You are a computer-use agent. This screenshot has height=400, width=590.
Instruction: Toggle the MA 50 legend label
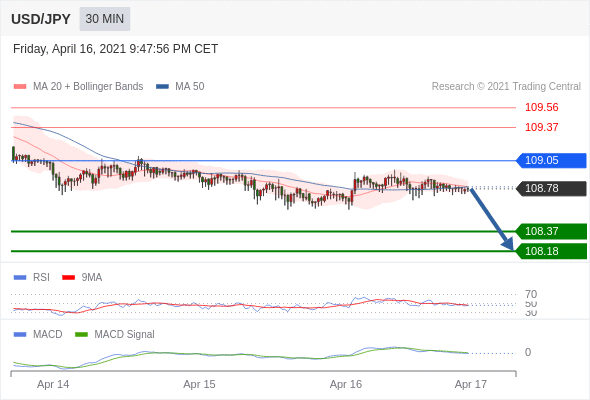[x=190, y=87]
